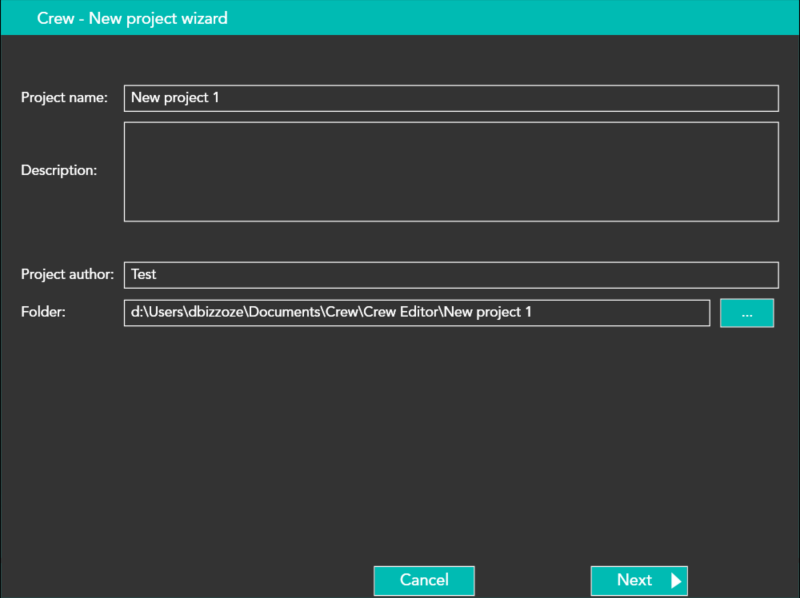Open folder browser with the ellipsis button
This screenshot has width=800, height=598.
[746, 313]
